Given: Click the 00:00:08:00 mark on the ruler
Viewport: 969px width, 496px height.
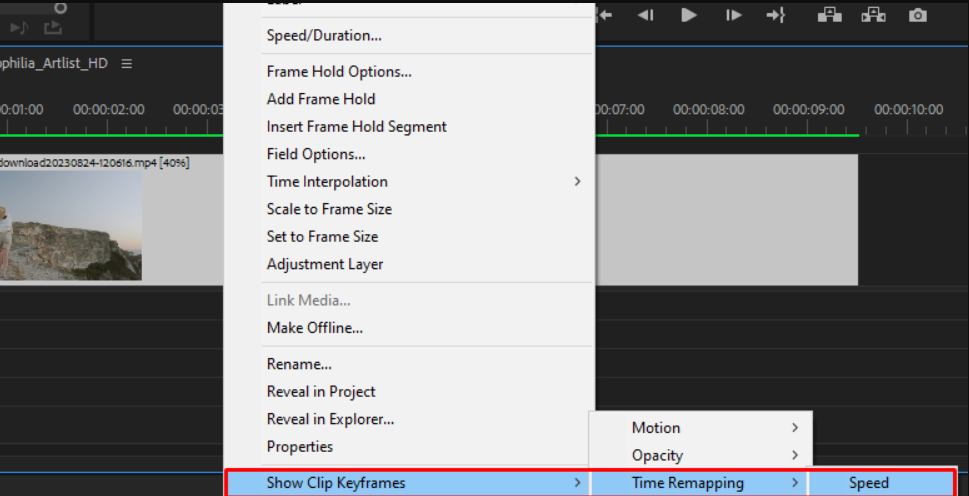Looking at the screenshot, I should click(x=708, y=110).
